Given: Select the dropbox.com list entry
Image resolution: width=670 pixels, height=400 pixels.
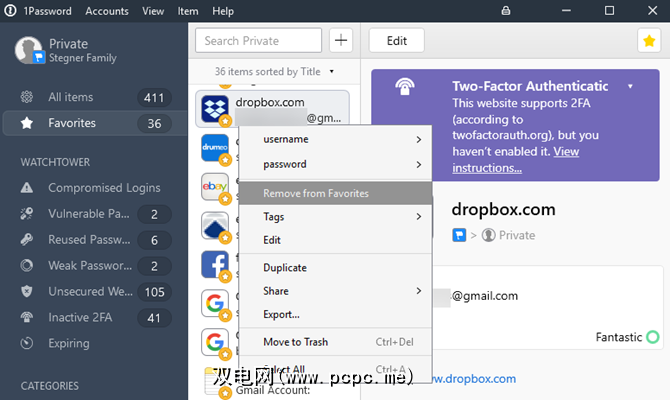Looking at the screenshot, I should (x=272, y=109).
